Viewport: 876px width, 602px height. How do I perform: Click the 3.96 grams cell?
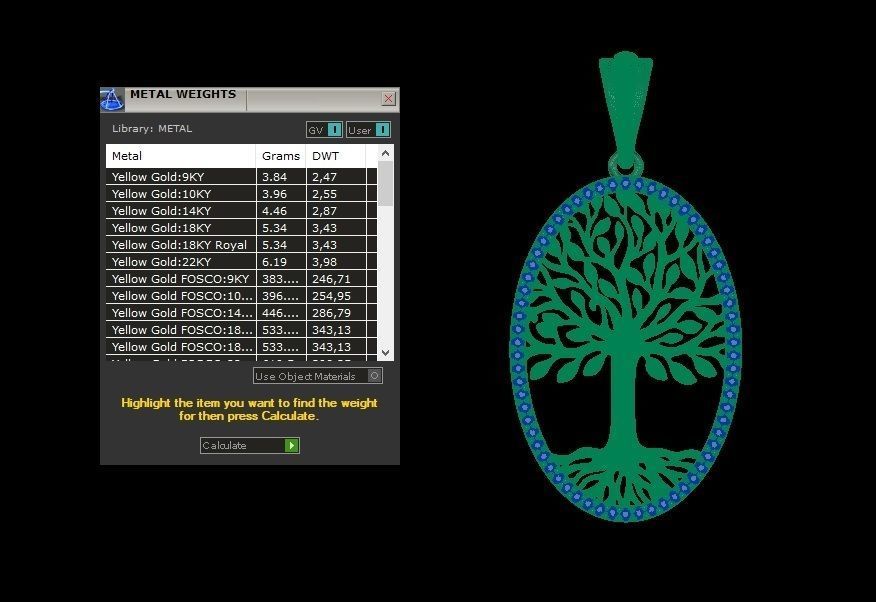tap(281, 194)
